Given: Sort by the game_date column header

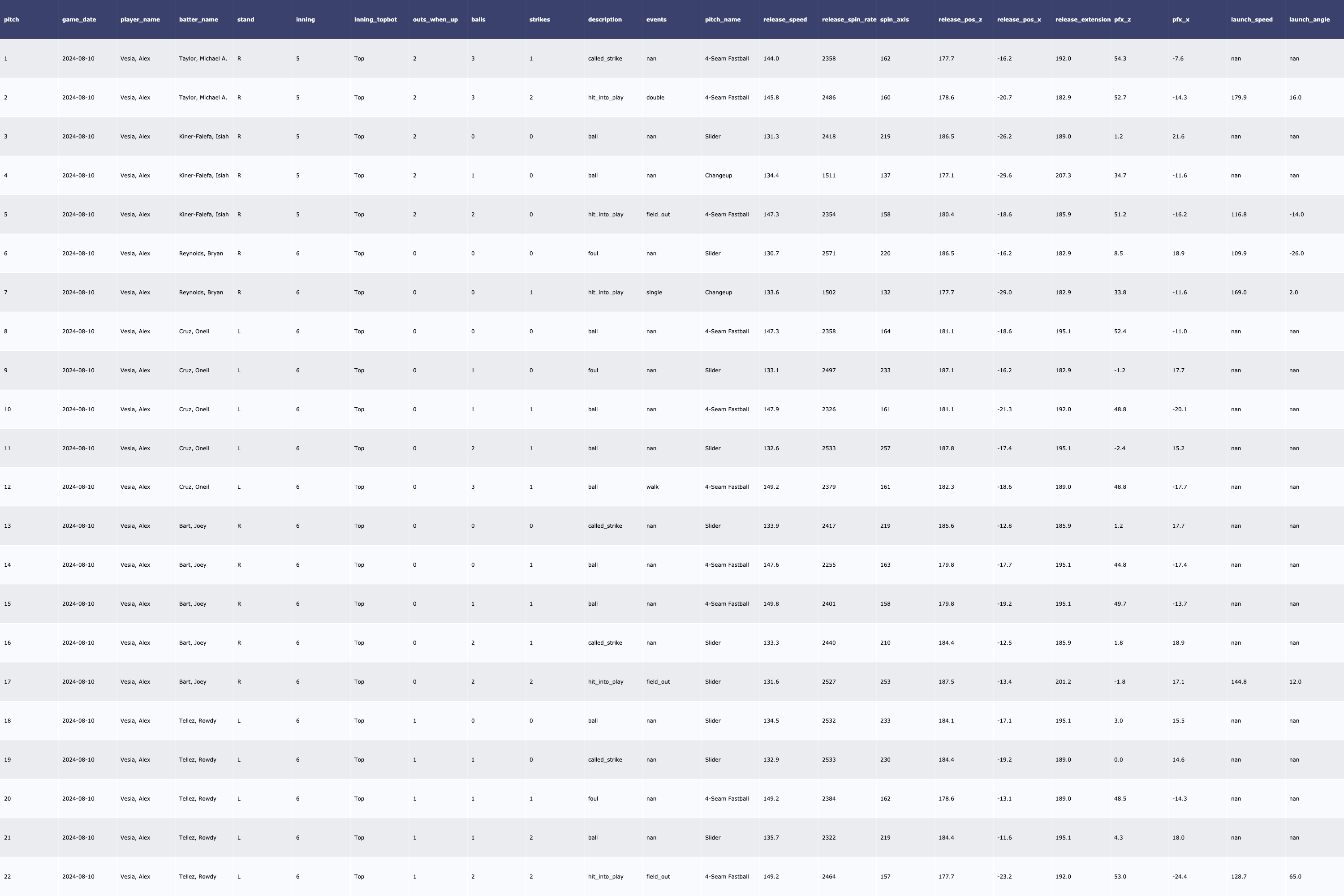Looking at the screenshot, I should click(x=79, y=19).
